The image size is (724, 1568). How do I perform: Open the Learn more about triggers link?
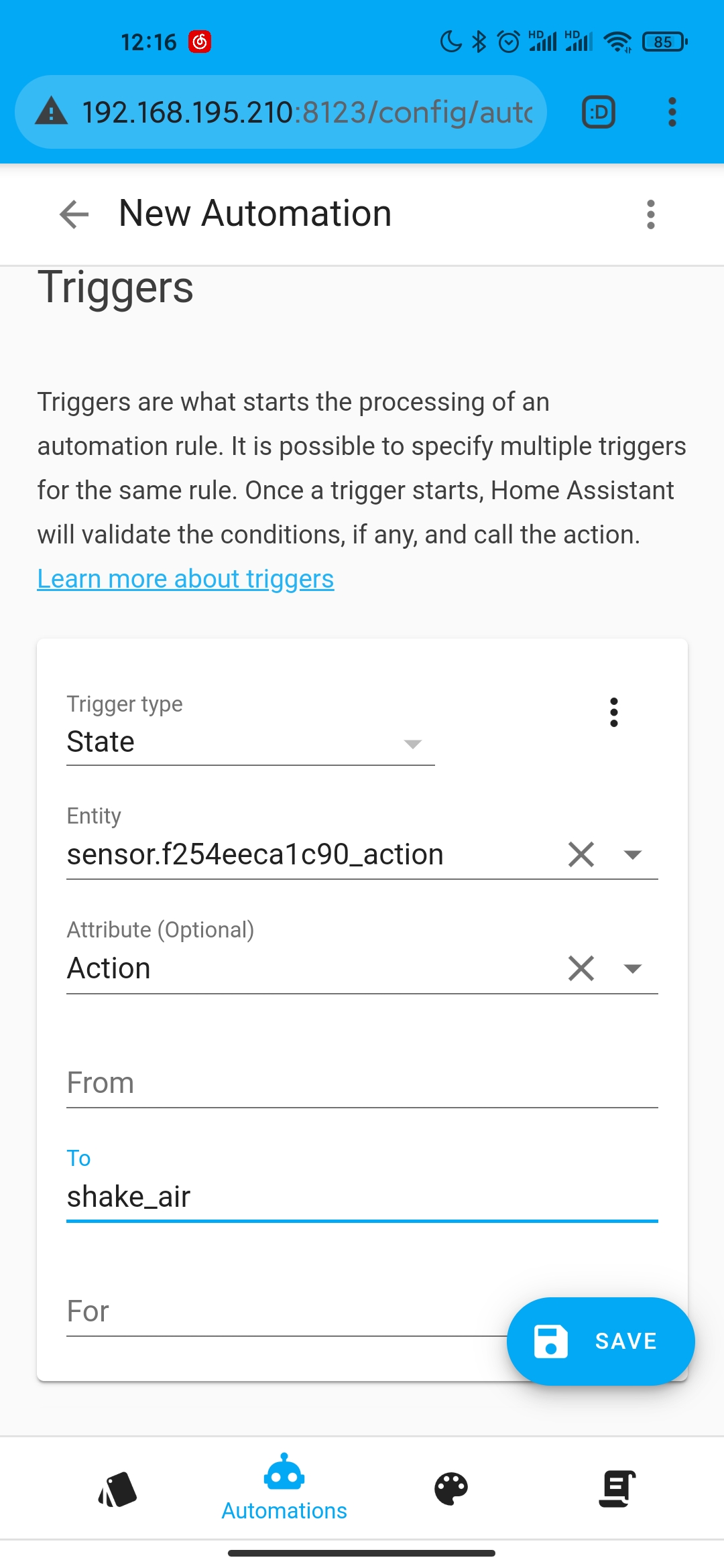pyautogui.click(x=185, y=578)
